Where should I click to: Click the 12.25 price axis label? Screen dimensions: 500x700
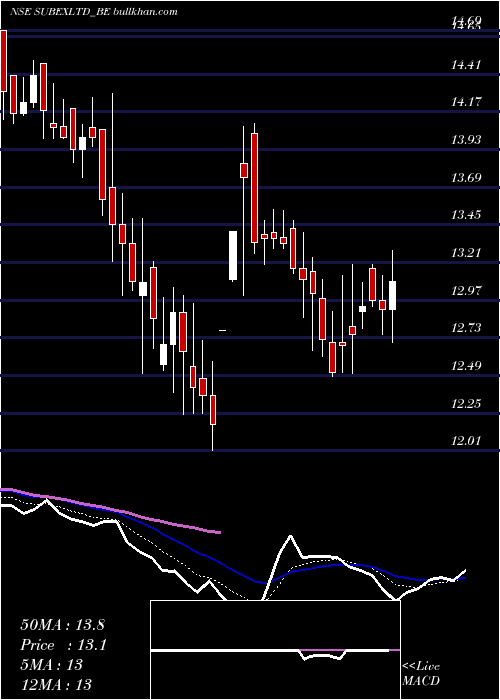(467, 404)
